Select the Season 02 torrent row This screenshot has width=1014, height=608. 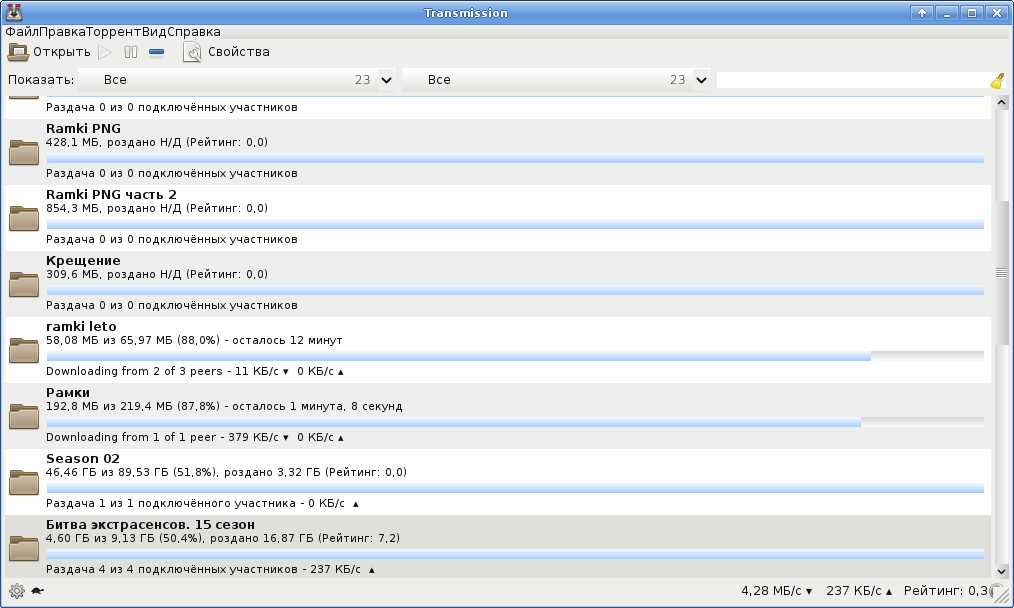click(x=498, y=481)
